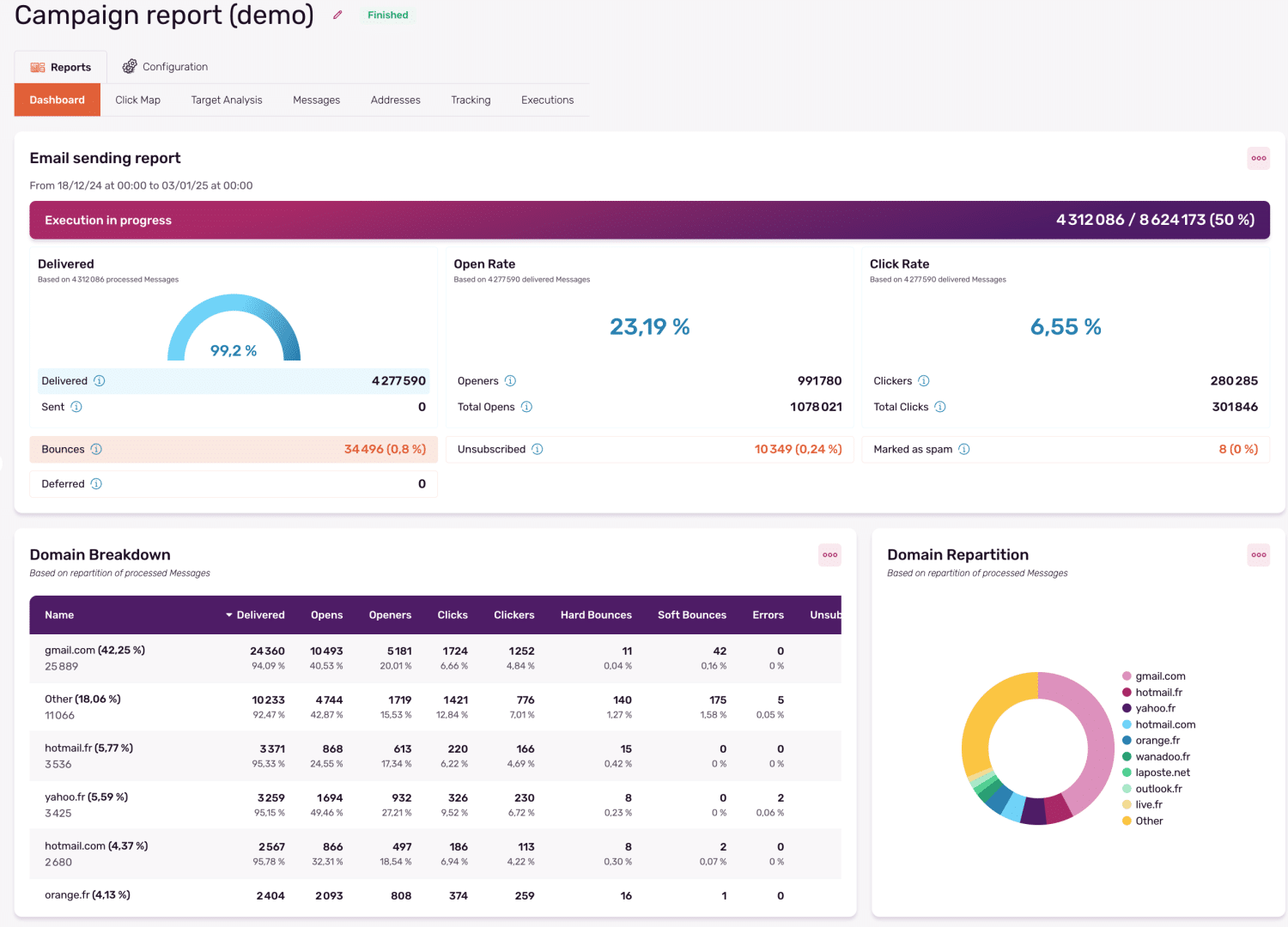
Task: Toggle Other series in chart legend
Action: [1148, 821]
